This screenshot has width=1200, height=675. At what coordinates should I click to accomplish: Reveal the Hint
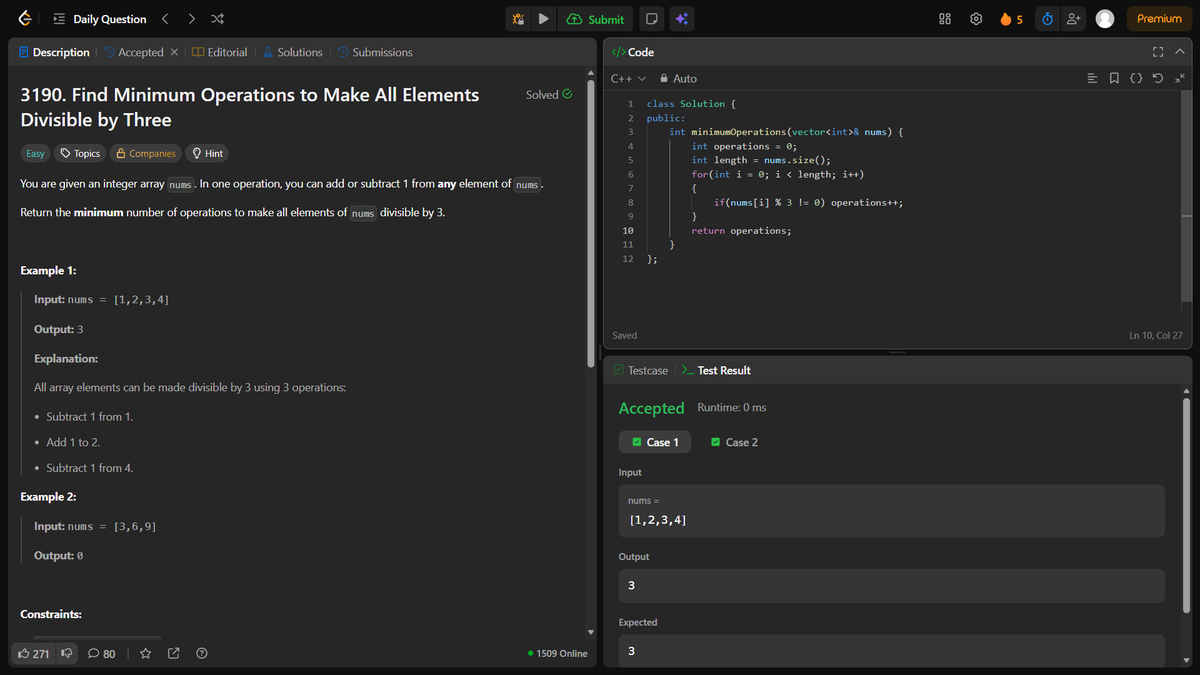pos(207,153)
